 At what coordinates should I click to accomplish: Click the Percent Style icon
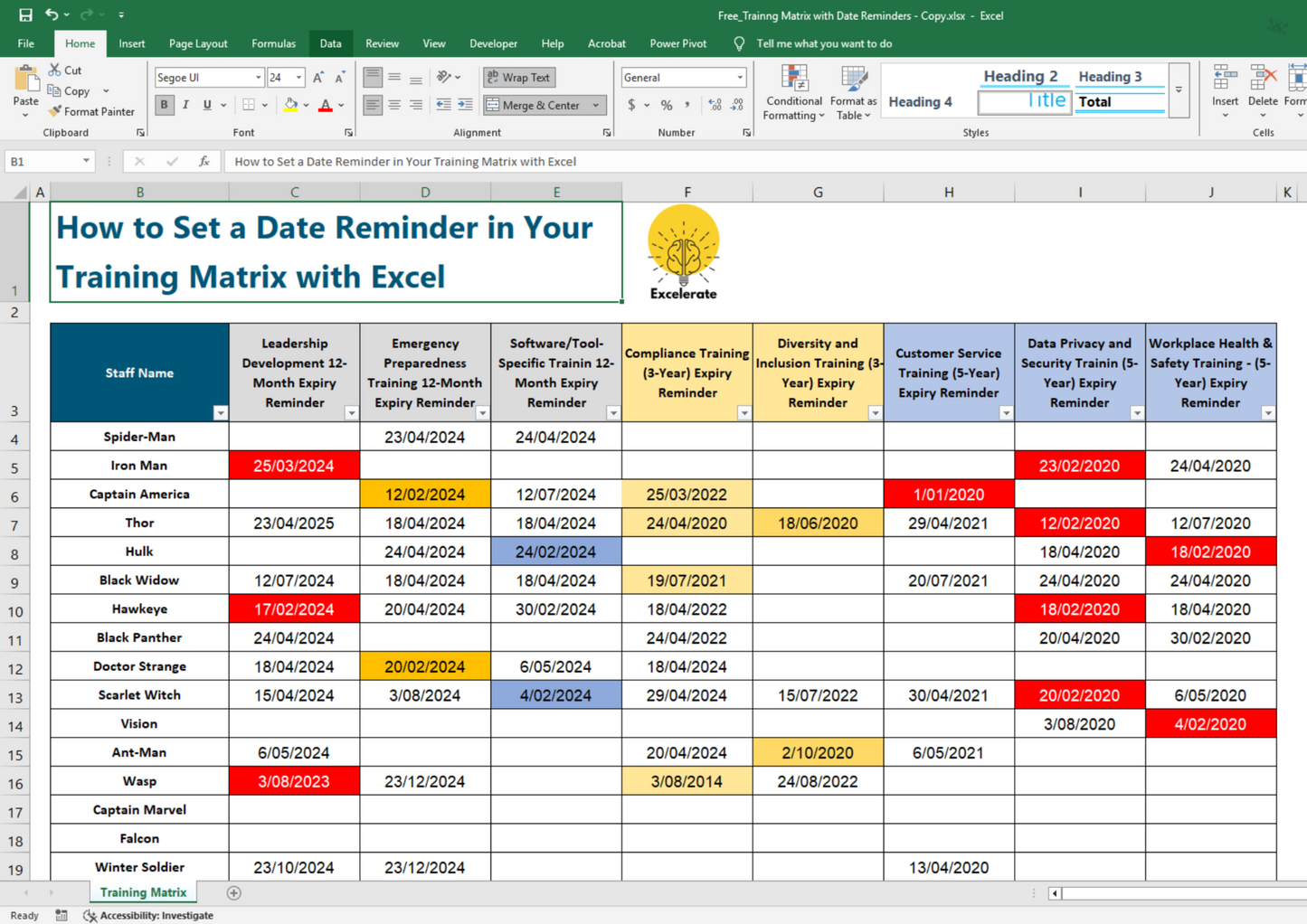pos(667,106)
